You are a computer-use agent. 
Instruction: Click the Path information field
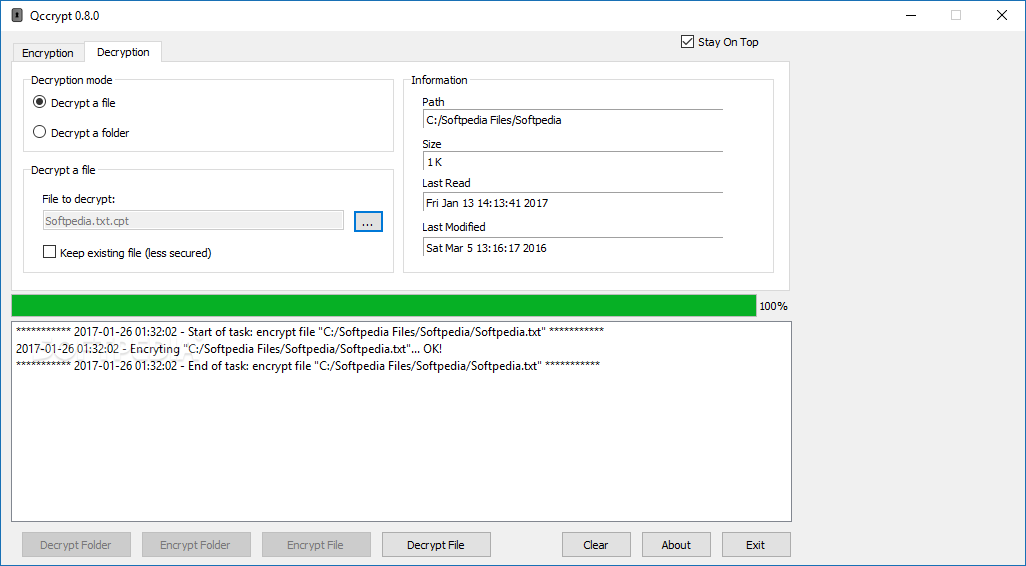(573, 120)
